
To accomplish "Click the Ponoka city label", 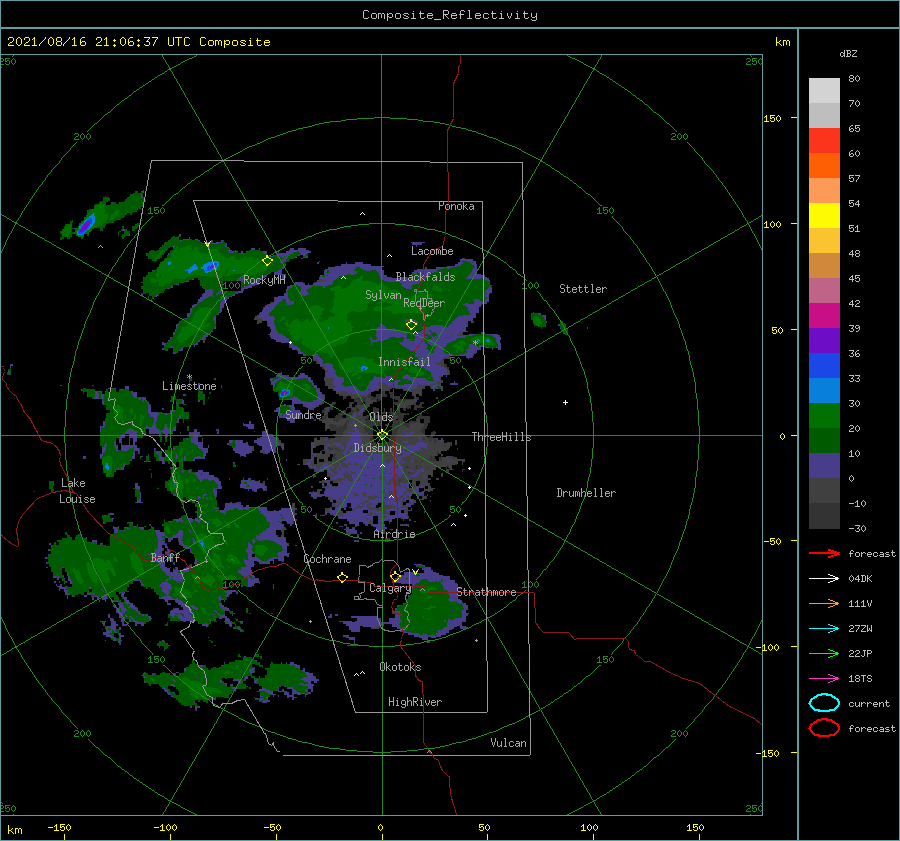I will [x=456, y=206].
